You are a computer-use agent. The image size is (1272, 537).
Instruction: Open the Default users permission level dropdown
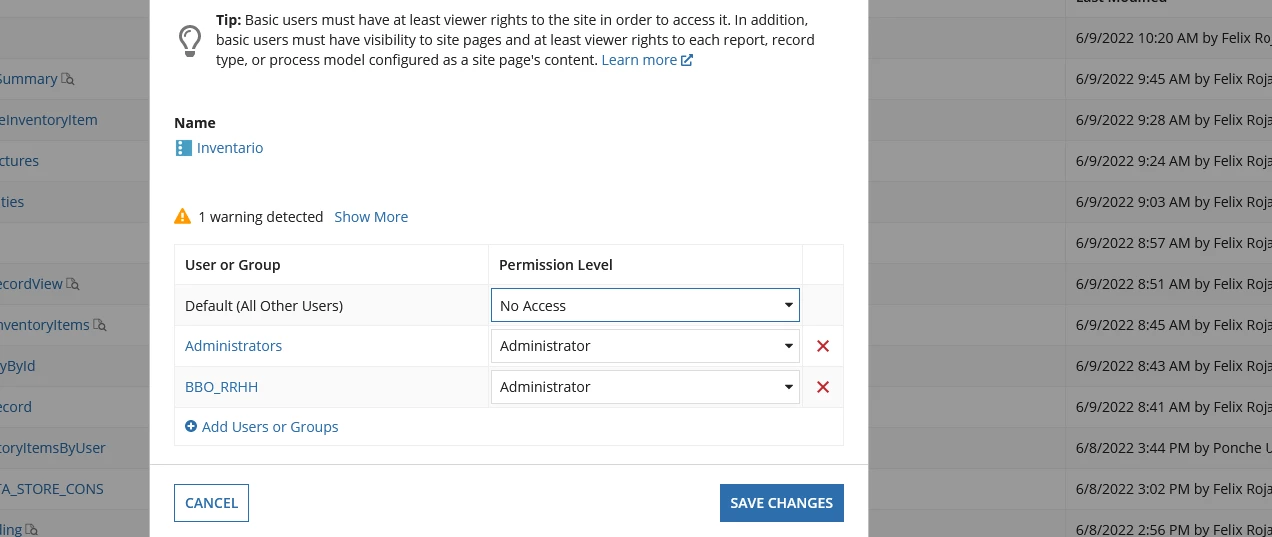point(645,305)
